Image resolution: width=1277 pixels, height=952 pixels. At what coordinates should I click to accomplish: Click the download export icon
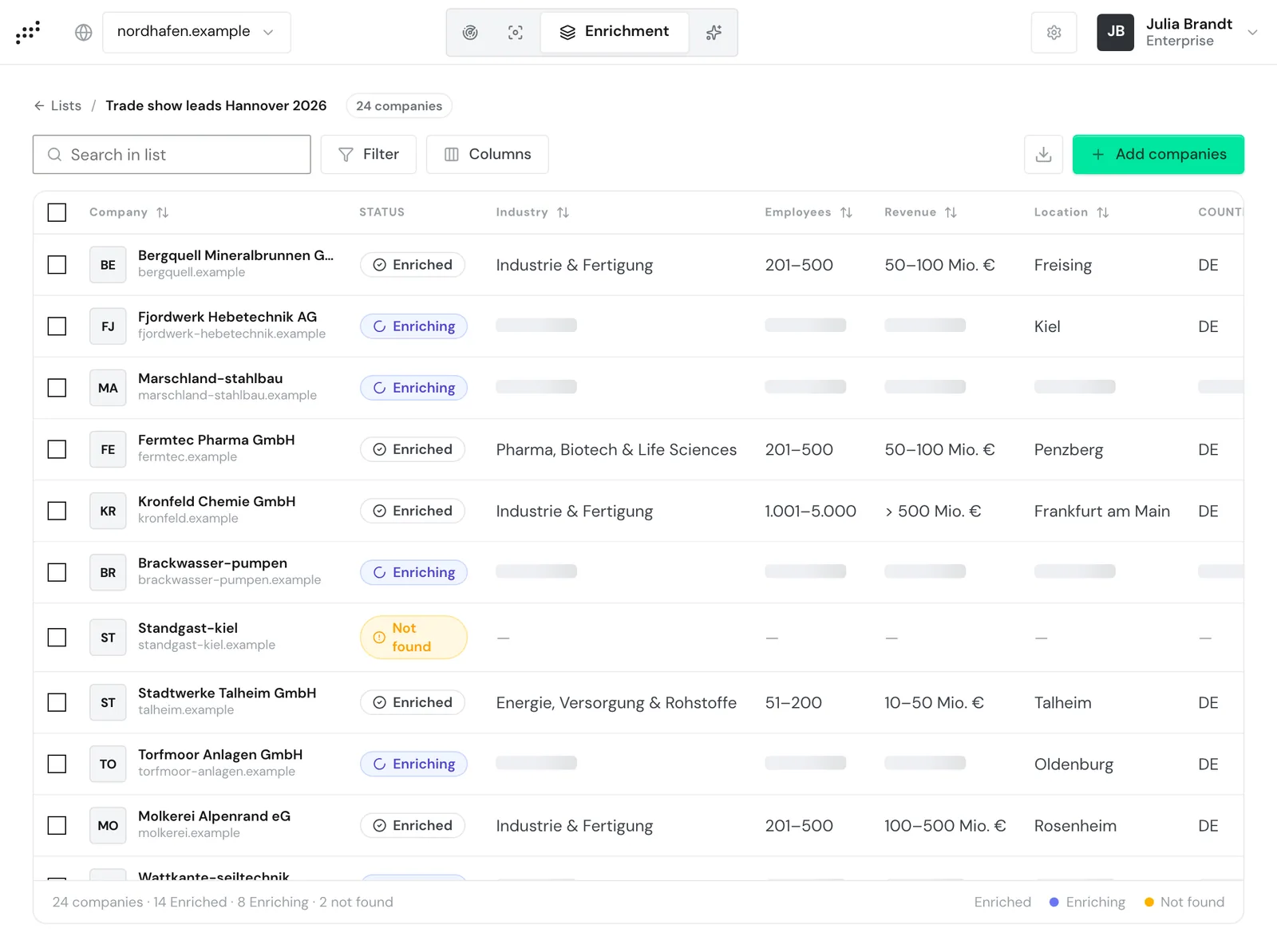(x=1043, y=154)
